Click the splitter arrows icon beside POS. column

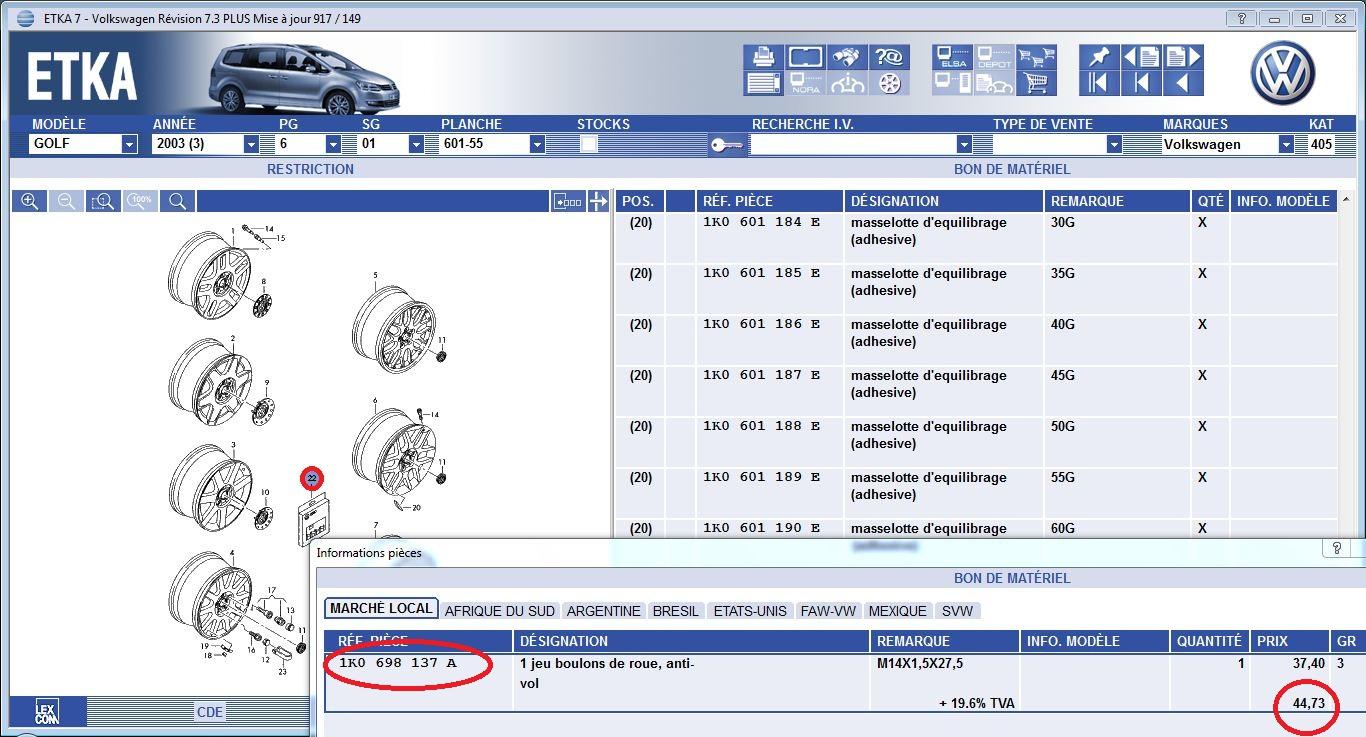(598, 201)
